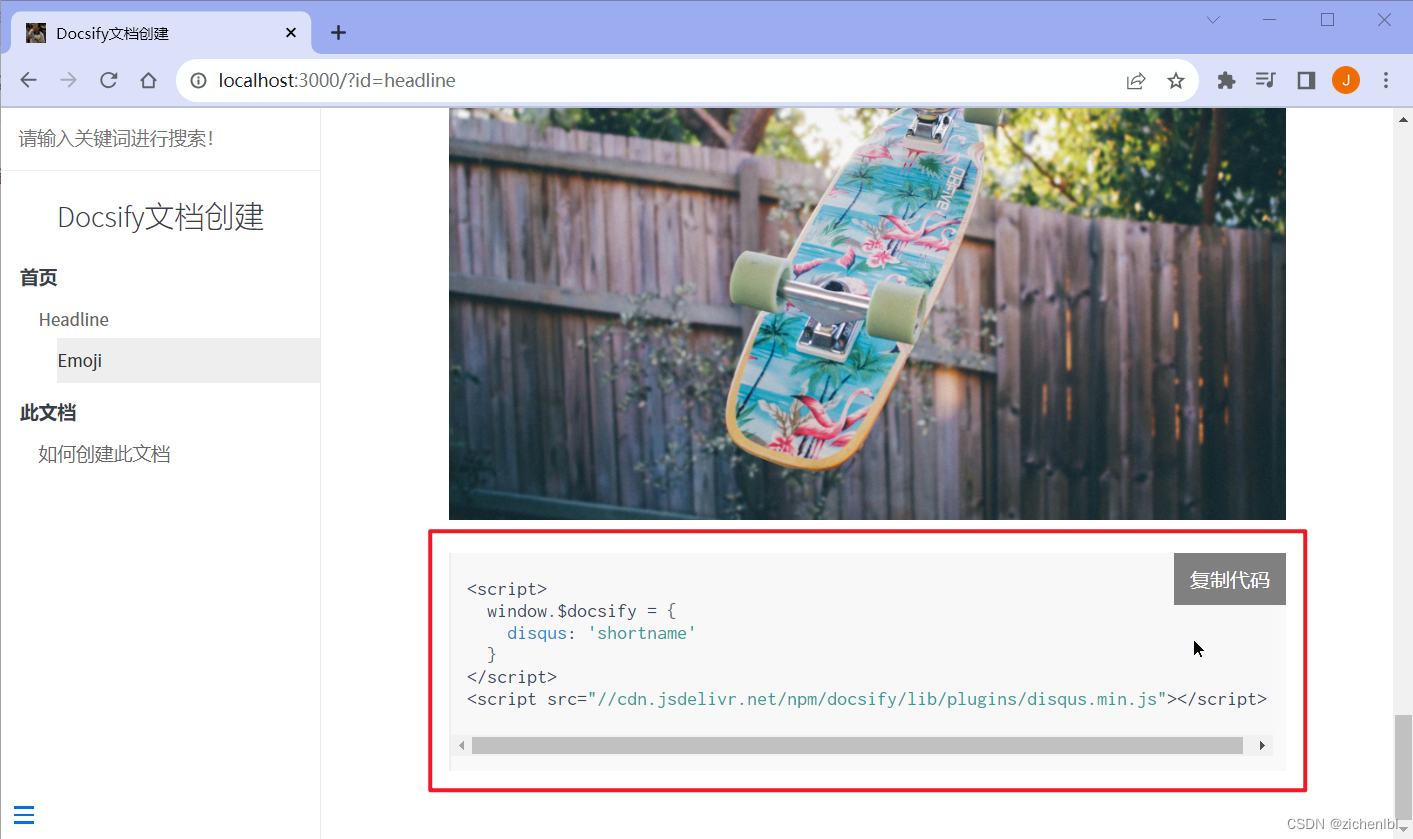Open the browser home page
The width and height of the screenshot is (1413, 839).
click(x=148, y=81)
